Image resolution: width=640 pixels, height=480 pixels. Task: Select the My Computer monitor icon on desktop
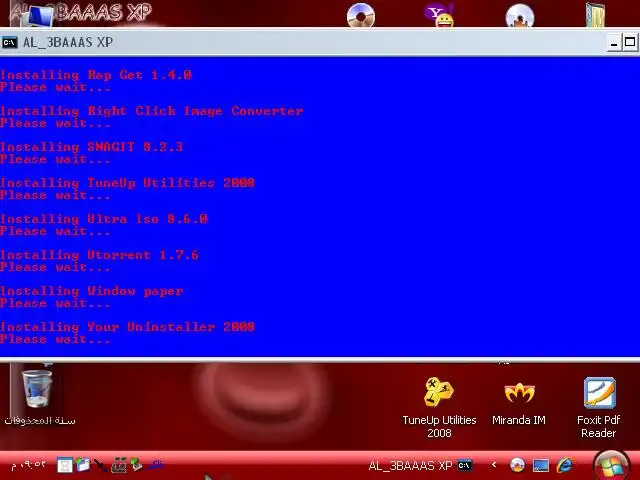pos(39,16)
